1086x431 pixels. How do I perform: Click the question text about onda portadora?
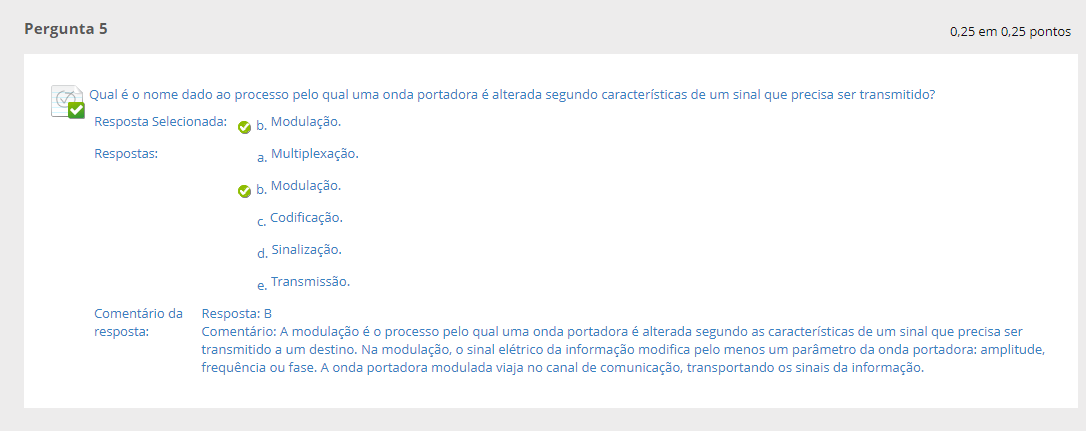tap(512, 95)
